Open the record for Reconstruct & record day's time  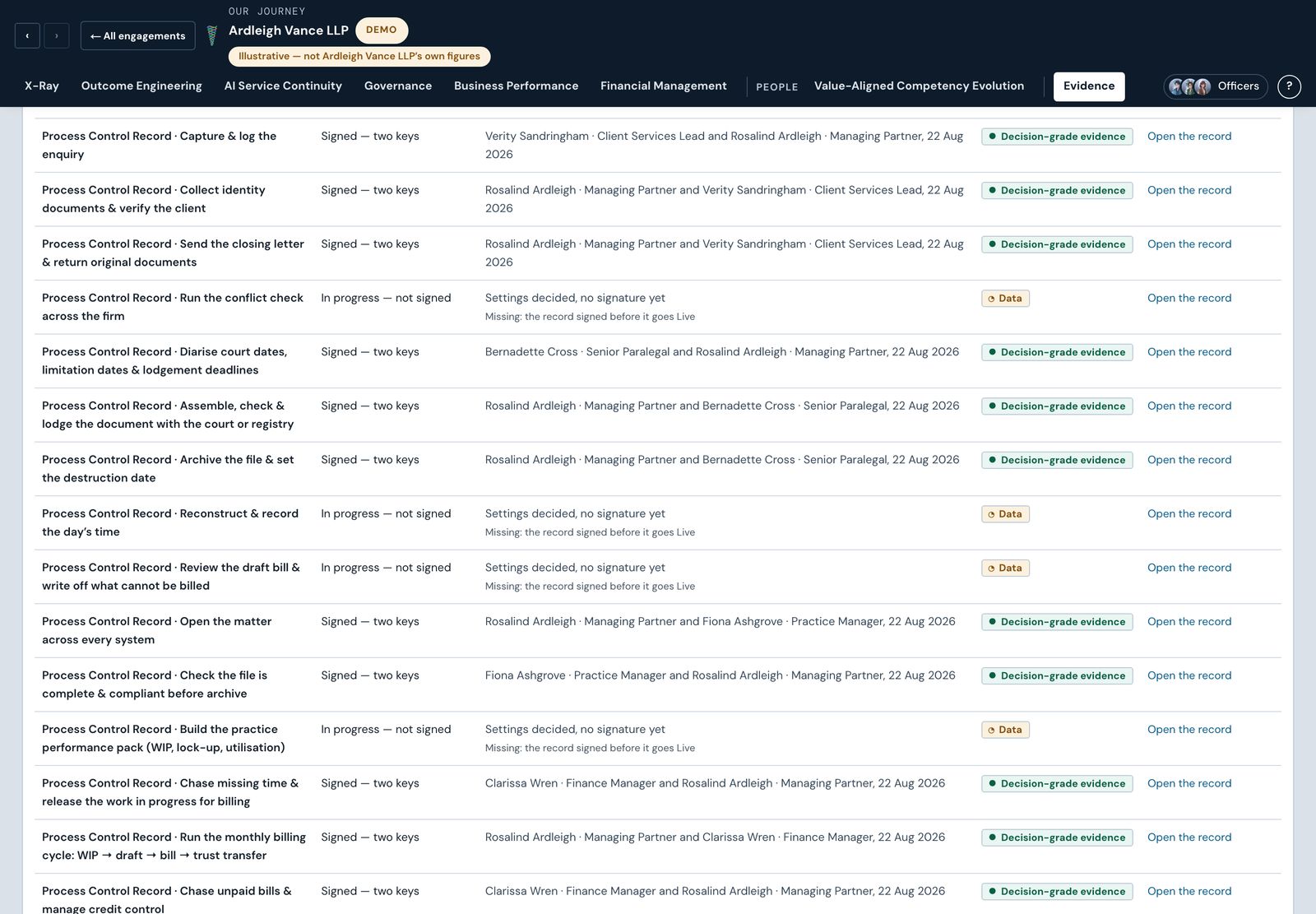(x=1189, y=513)
